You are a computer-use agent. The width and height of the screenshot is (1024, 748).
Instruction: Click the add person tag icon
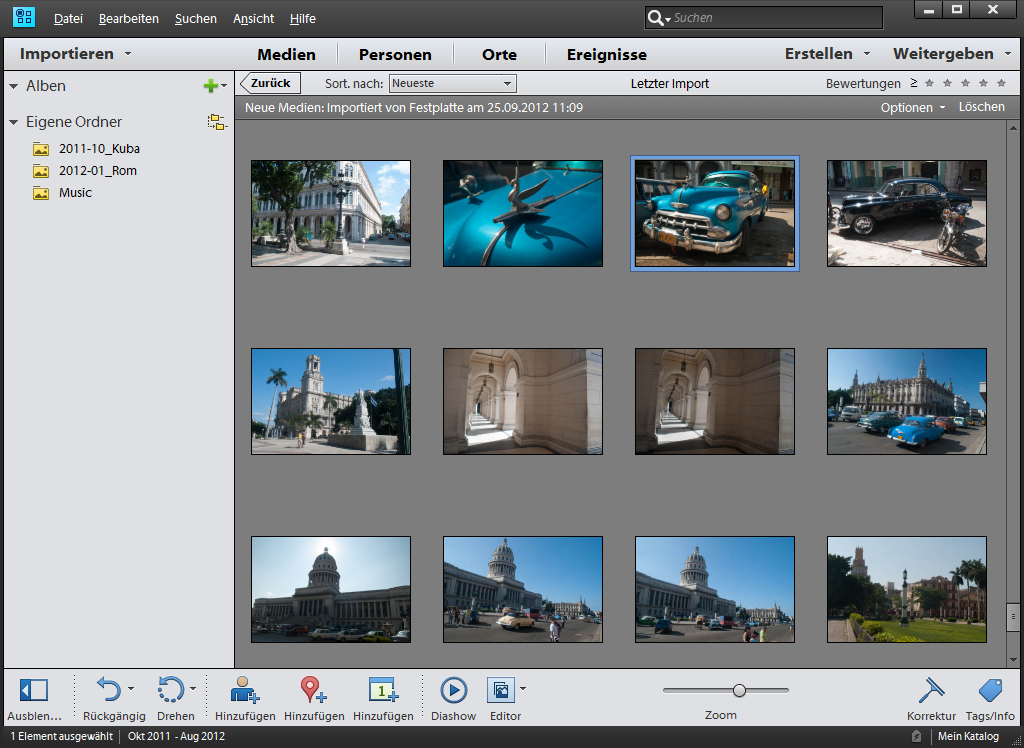tap(244, 690)
